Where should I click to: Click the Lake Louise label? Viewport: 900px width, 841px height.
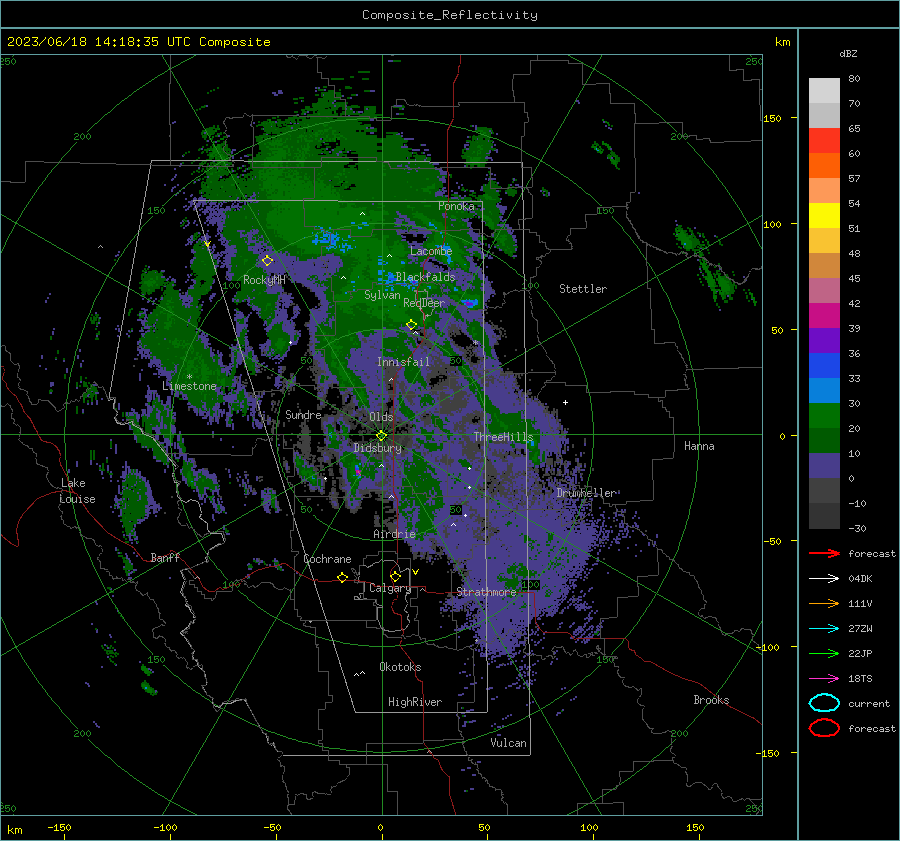click(77, 491)
